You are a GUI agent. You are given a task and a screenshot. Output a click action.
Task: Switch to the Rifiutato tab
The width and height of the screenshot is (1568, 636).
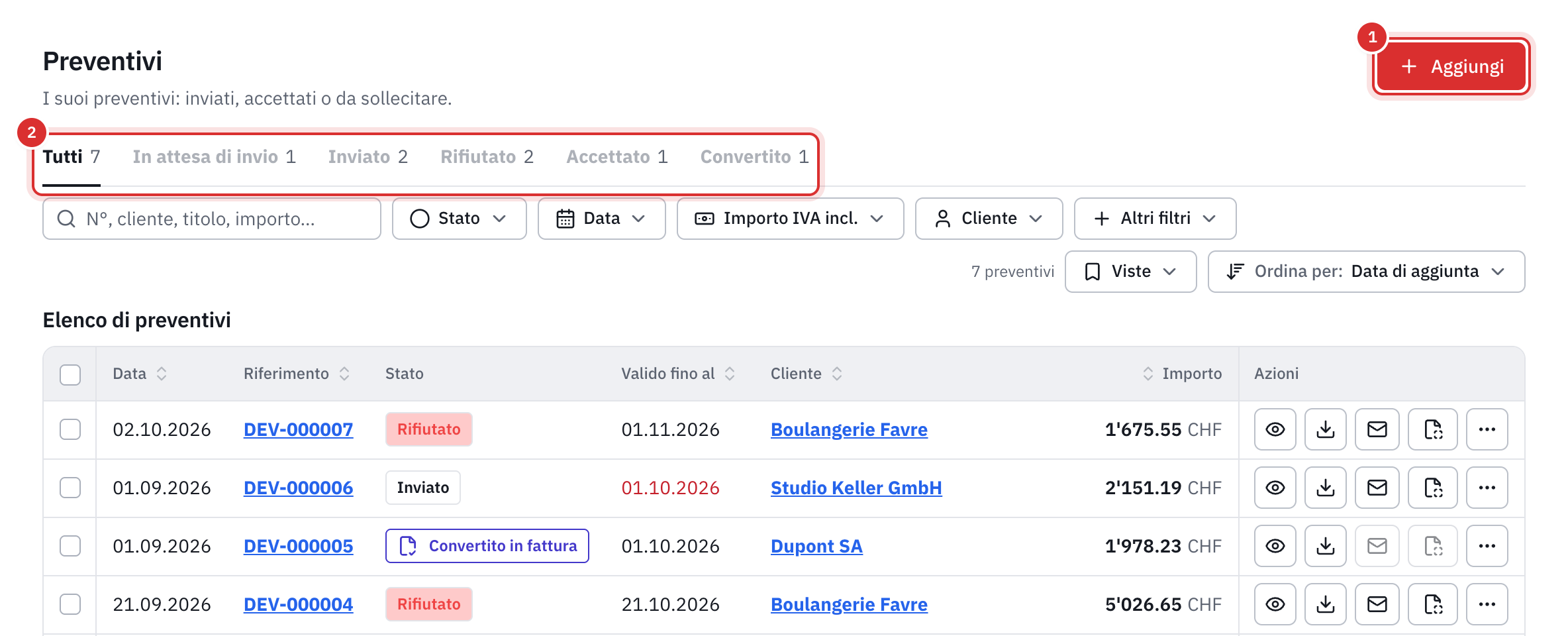487,157
